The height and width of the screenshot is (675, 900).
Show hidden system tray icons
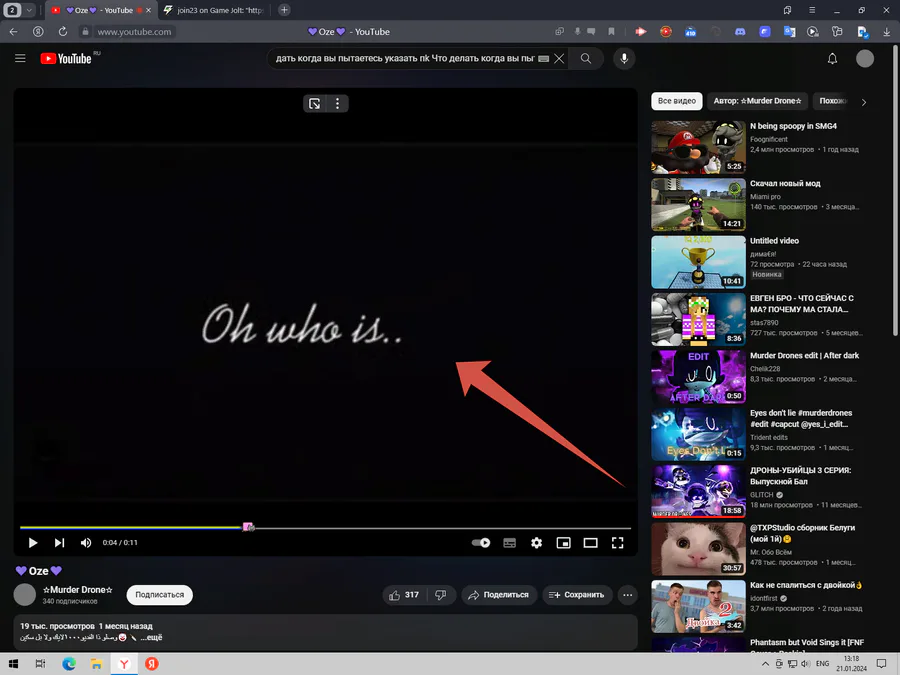coord(765,664)
